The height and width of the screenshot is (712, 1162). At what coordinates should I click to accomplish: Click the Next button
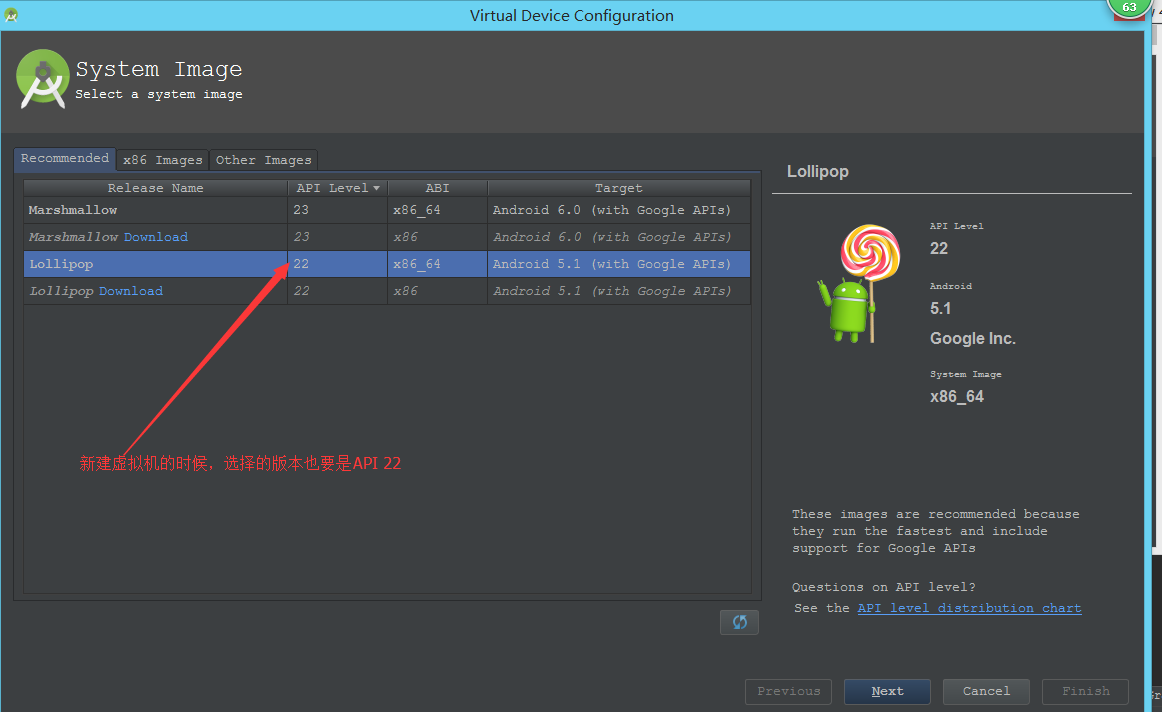(x=887, y=691)
